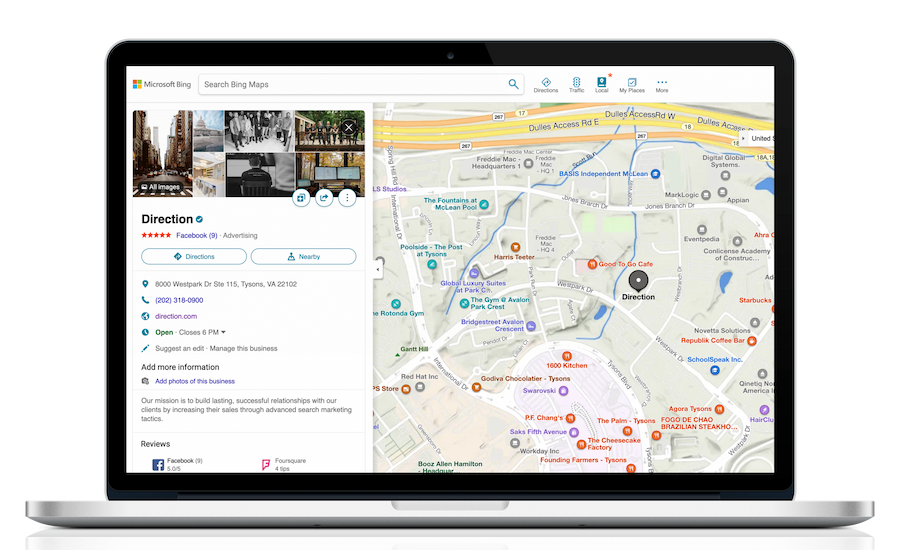Call phone number (202) 318-0900

(179, 300)
